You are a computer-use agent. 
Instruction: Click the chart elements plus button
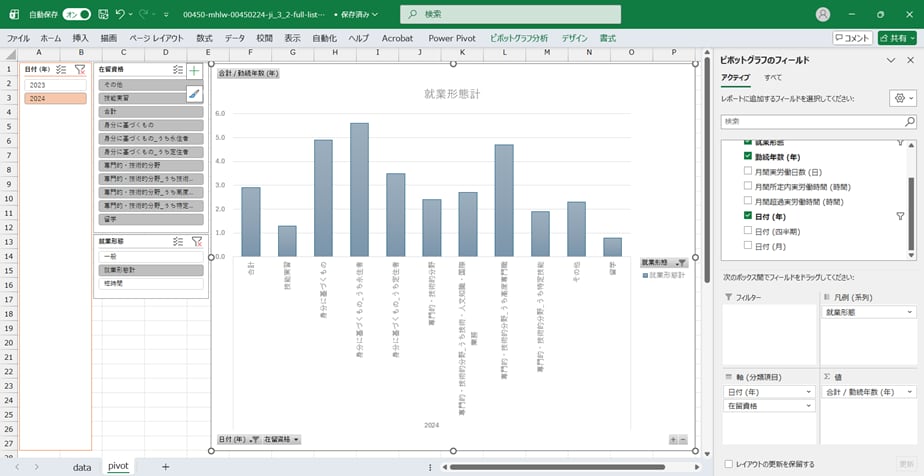(194, 71)
